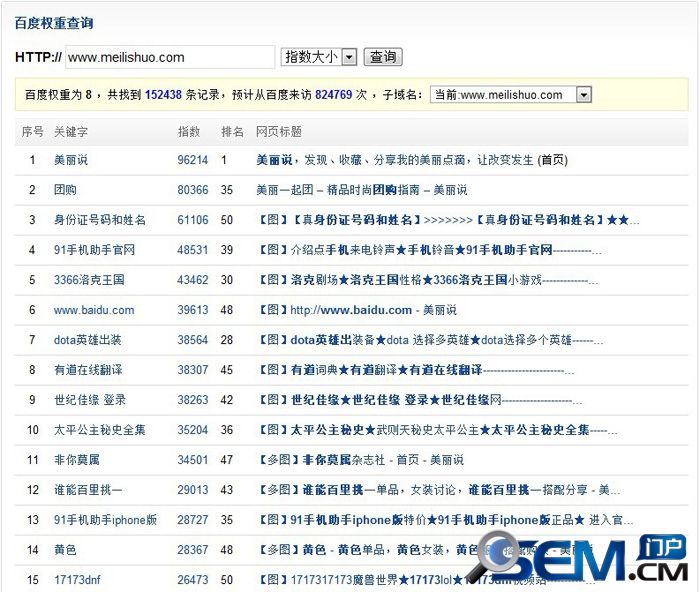Click index value 96214
700x592 pixels.
(193, 160)
